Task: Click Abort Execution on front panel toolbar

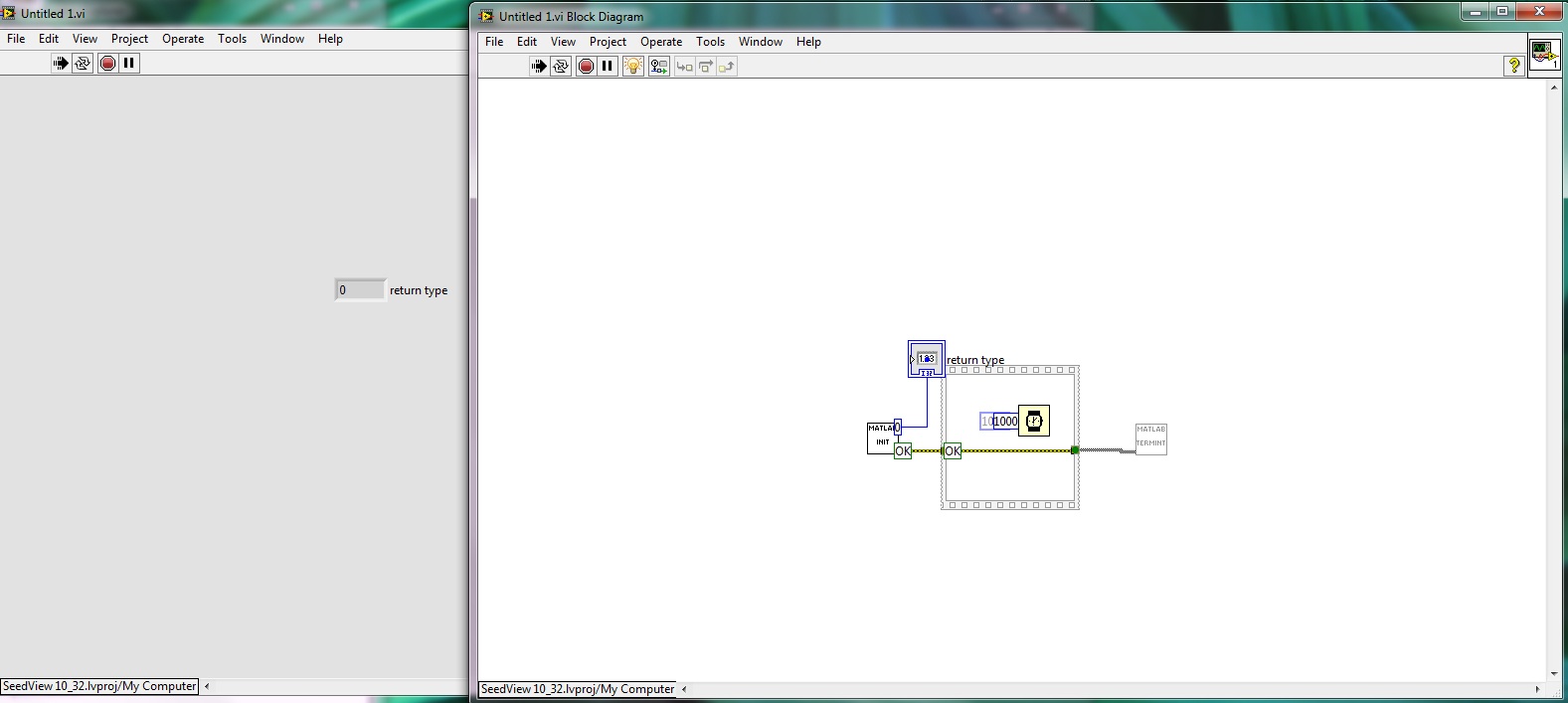Action: (x=107, y=64)
